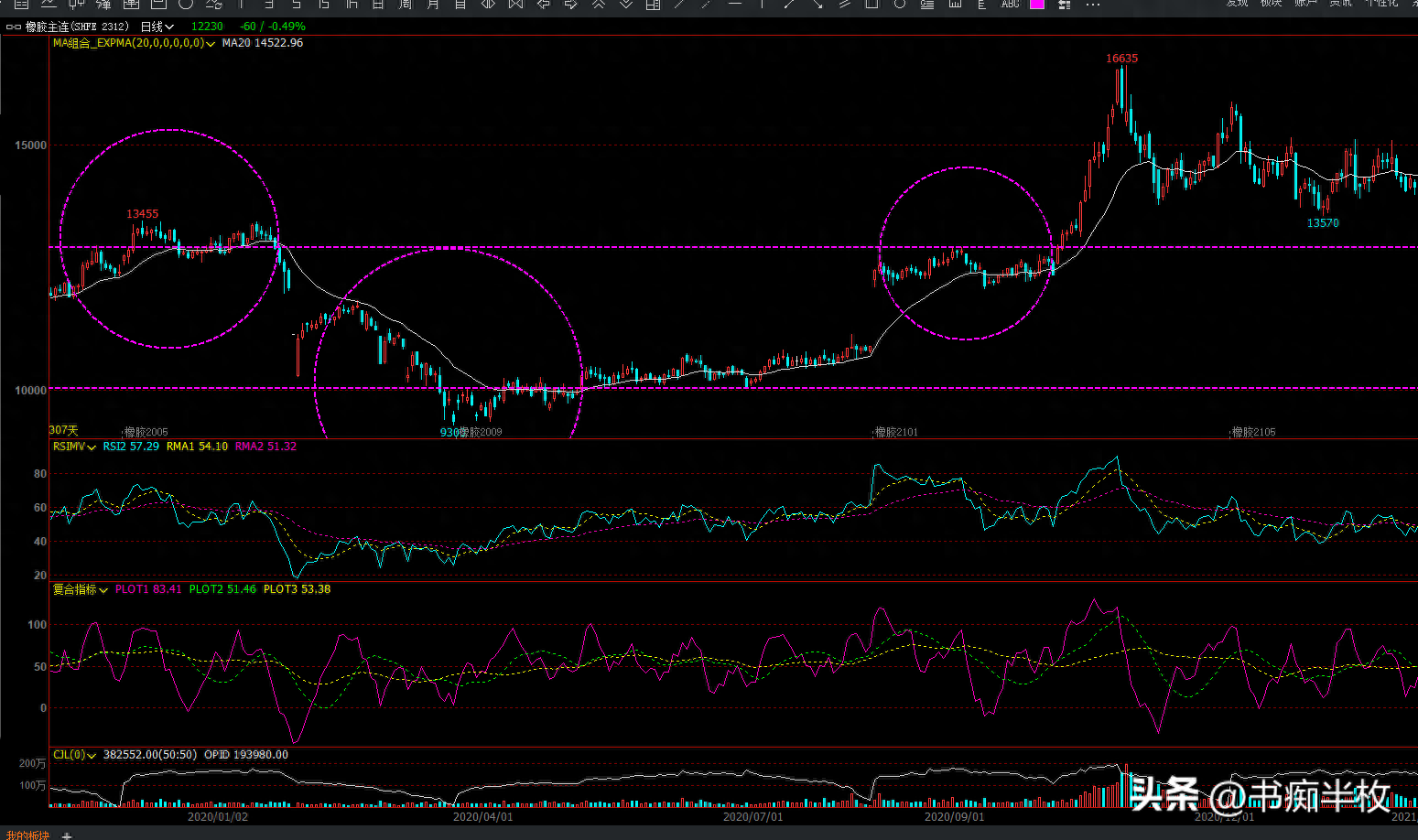This screenshot has height=840, width=1418.
Task: Click the 2020/07/01 date axis label
Action: [752, 817]
